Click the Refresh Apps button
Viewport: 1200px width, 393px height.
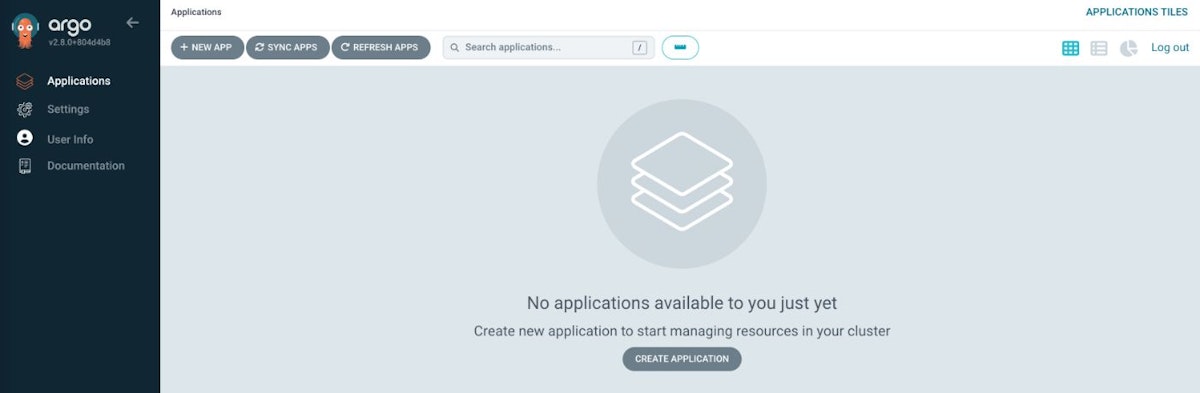381,47
